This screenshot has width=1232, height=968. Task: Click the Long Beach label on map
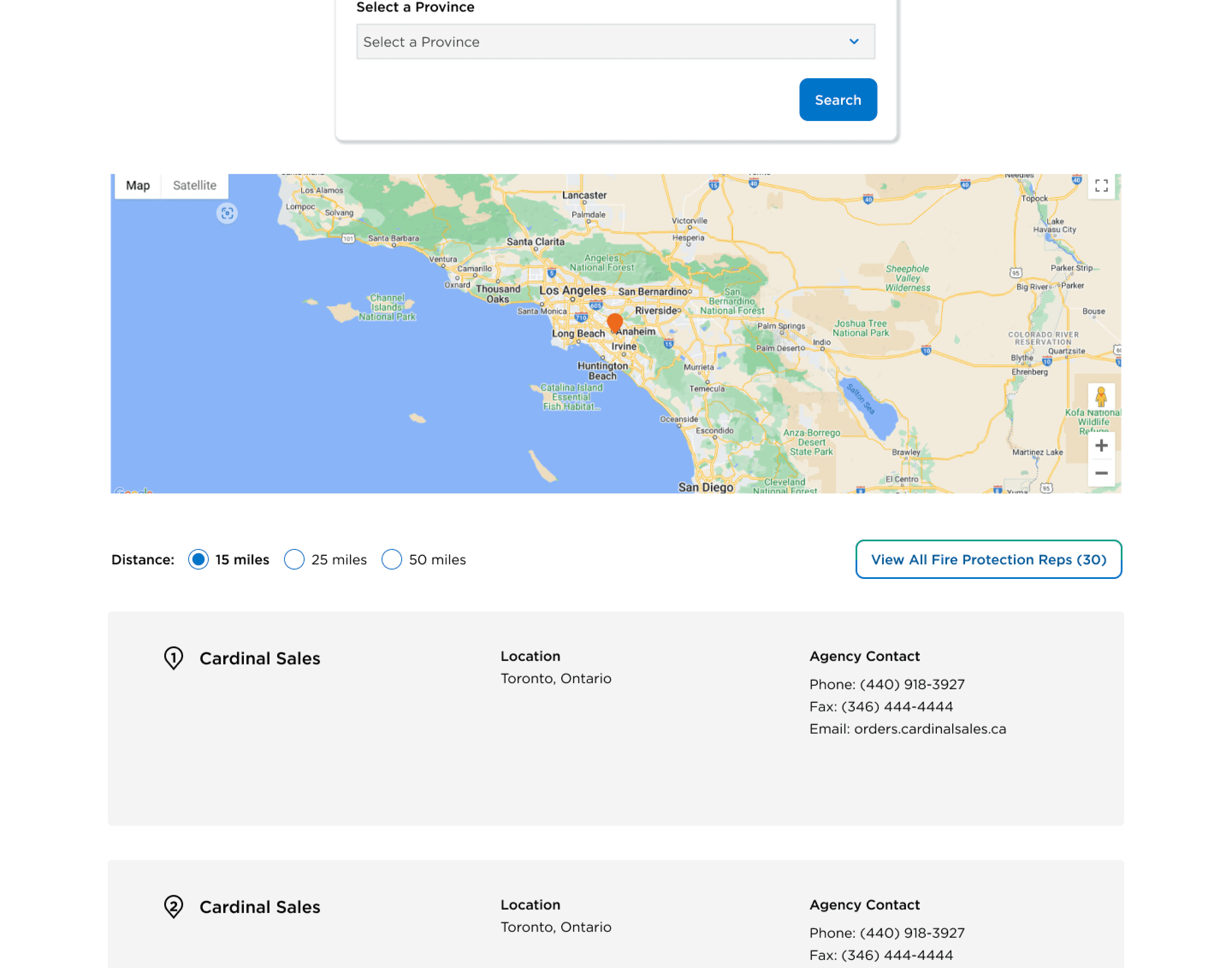pos(578,333)
